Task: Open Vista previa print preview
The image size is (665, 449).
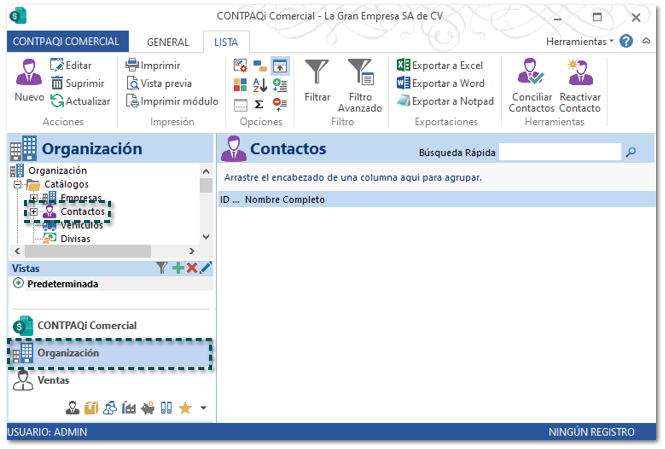Action: 159,84
